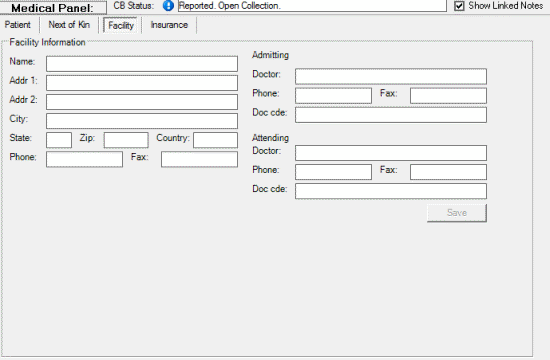Click the CB Status text field
The image size is (550, 360).
click(x=312, y=6)
